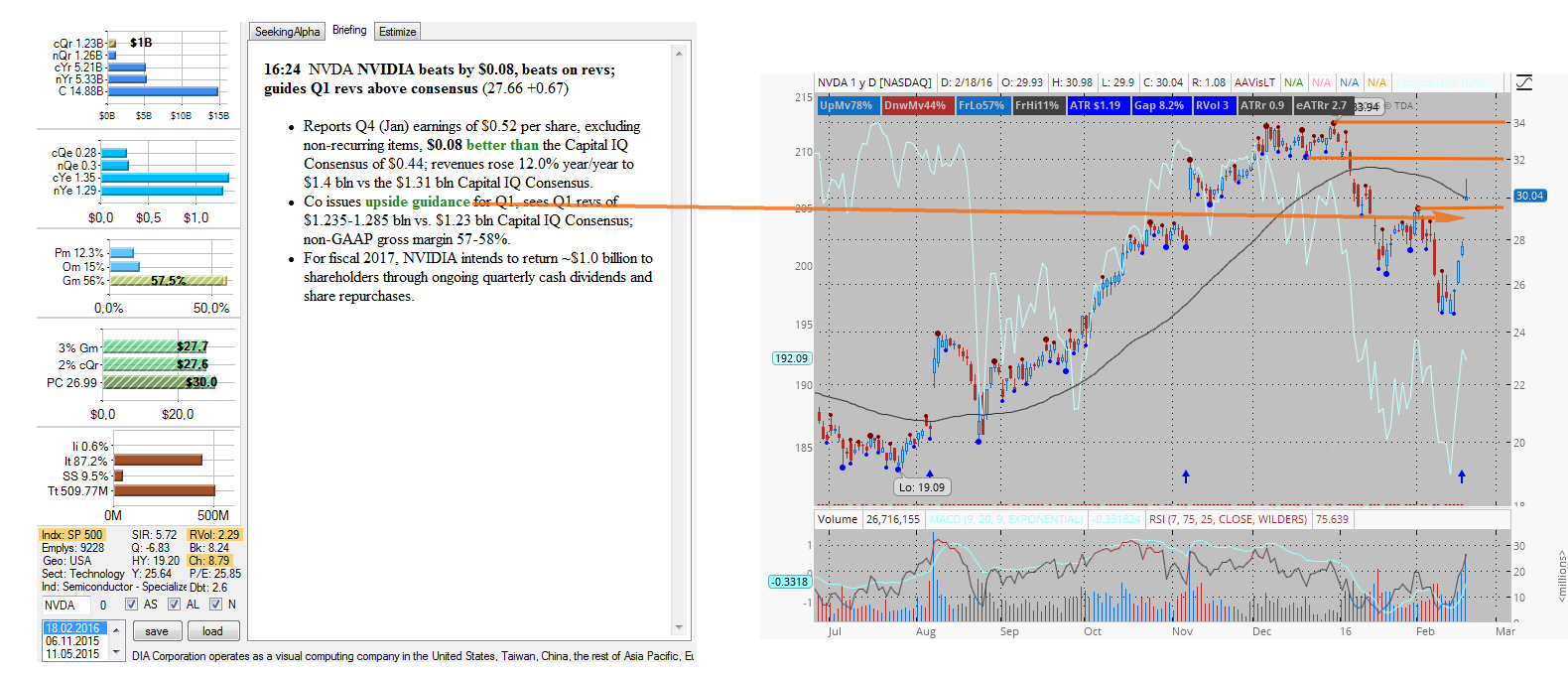Click the load button
Image resolution: width=1568 pixels, height=675 pixels.
point(213,631)
